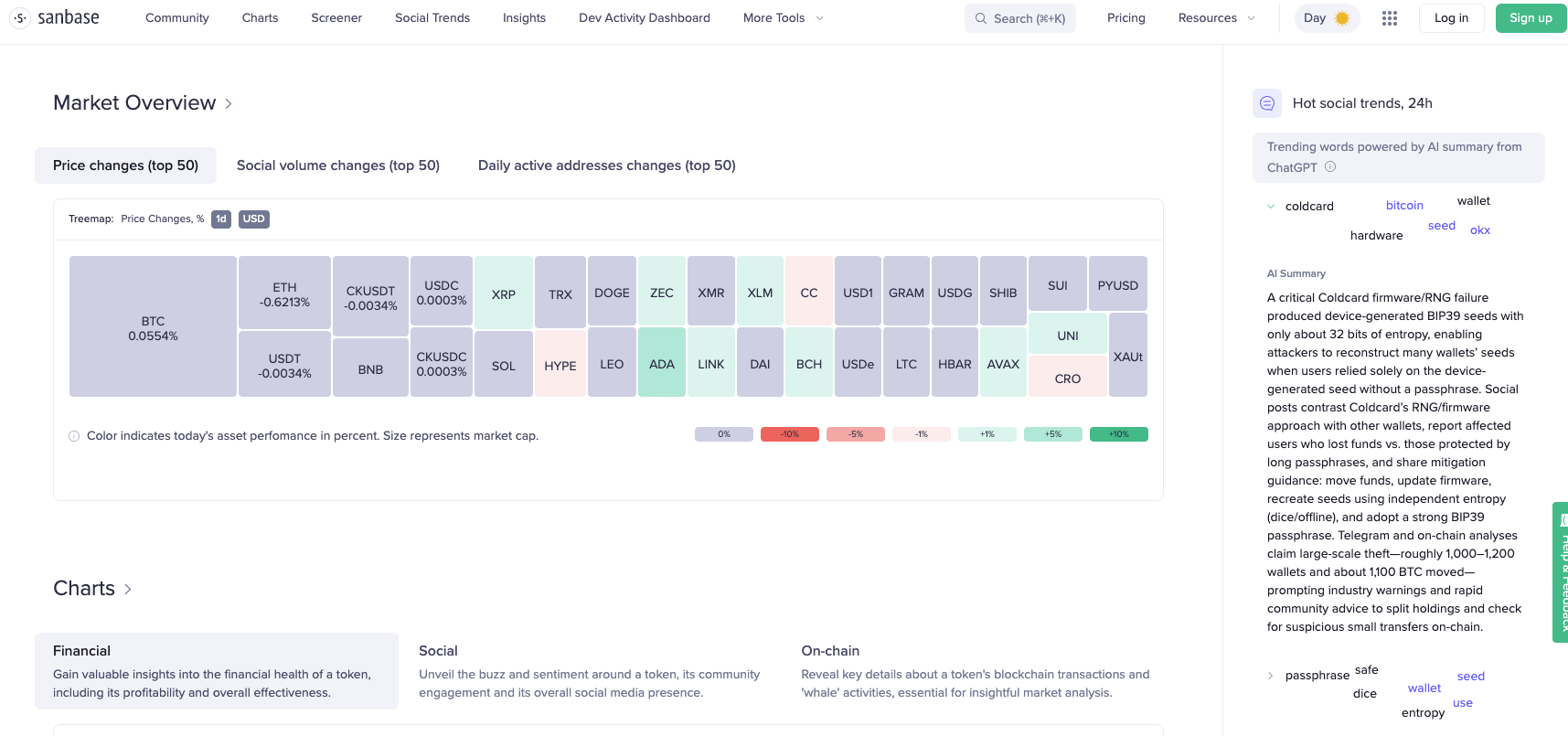The height and width of the screenshot is (736, 1568).
Task: Select the 1d treemap interval badge
Action: (x=221, y=219)
